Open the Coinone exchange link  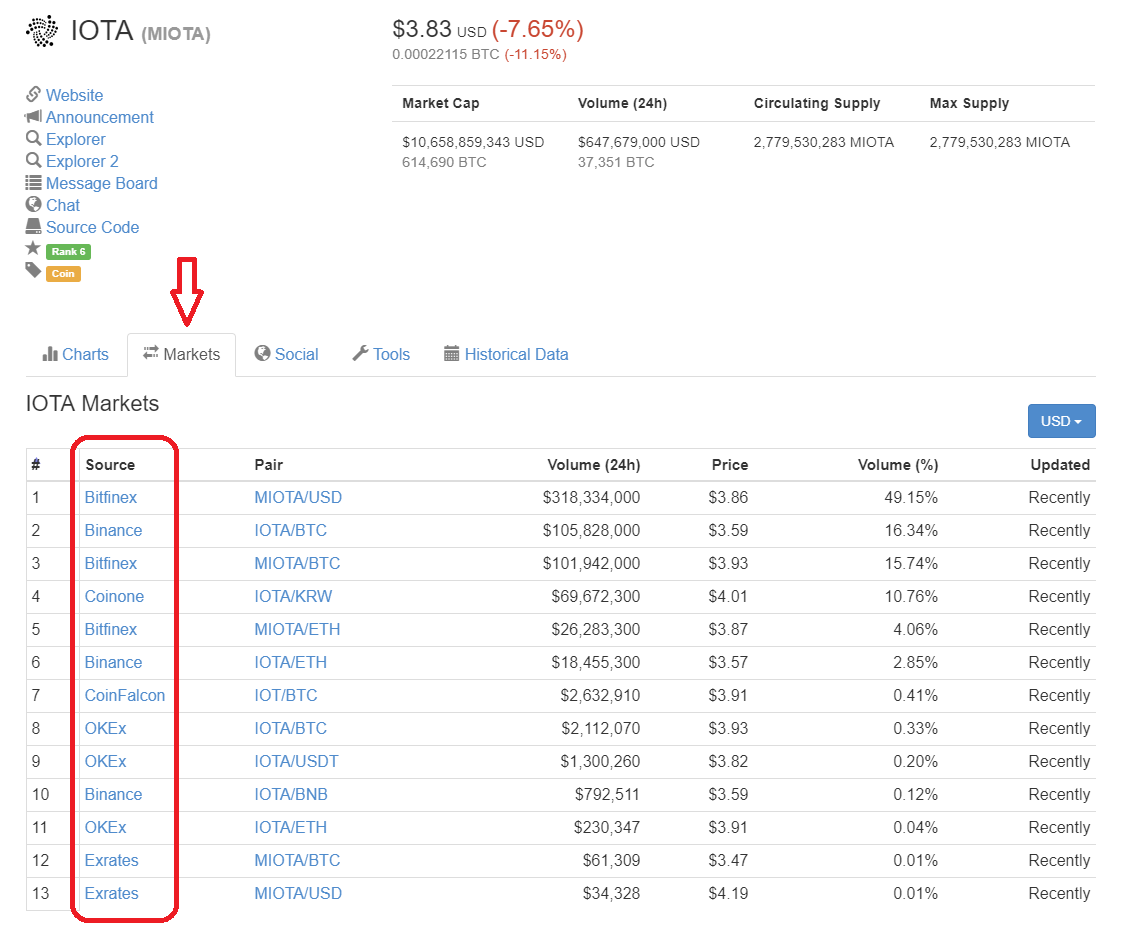pos(114,596)
